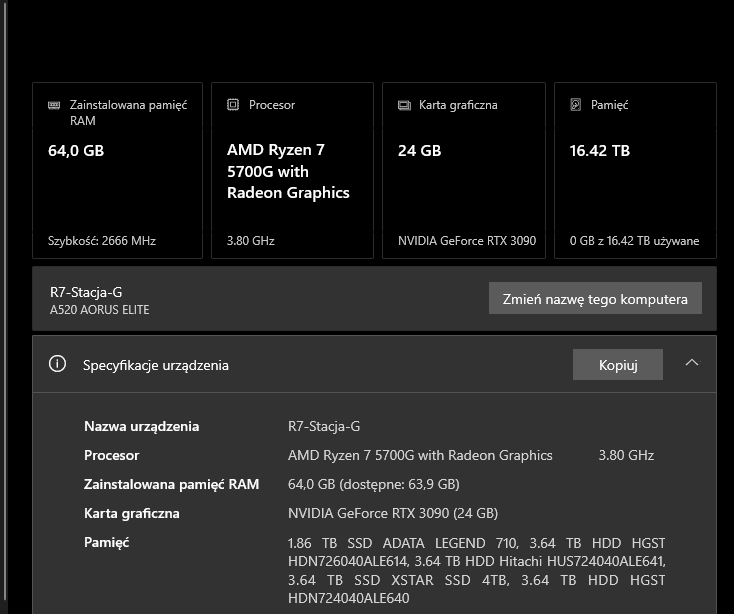Click Karta graficzna specification label
Image resolution: width=734 pixels, height=614 pixels.
coord(132,513)
